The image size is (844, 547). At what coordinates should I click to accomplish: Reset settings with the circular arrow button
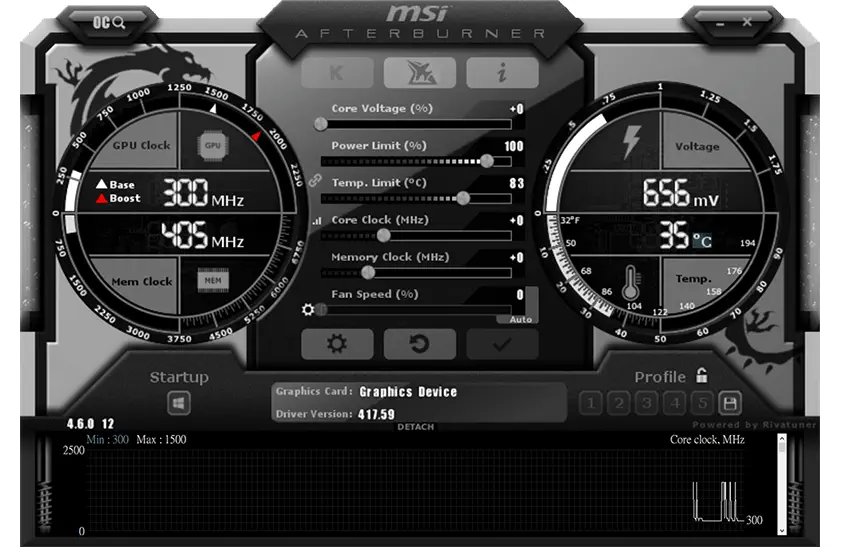coord(420,344)
